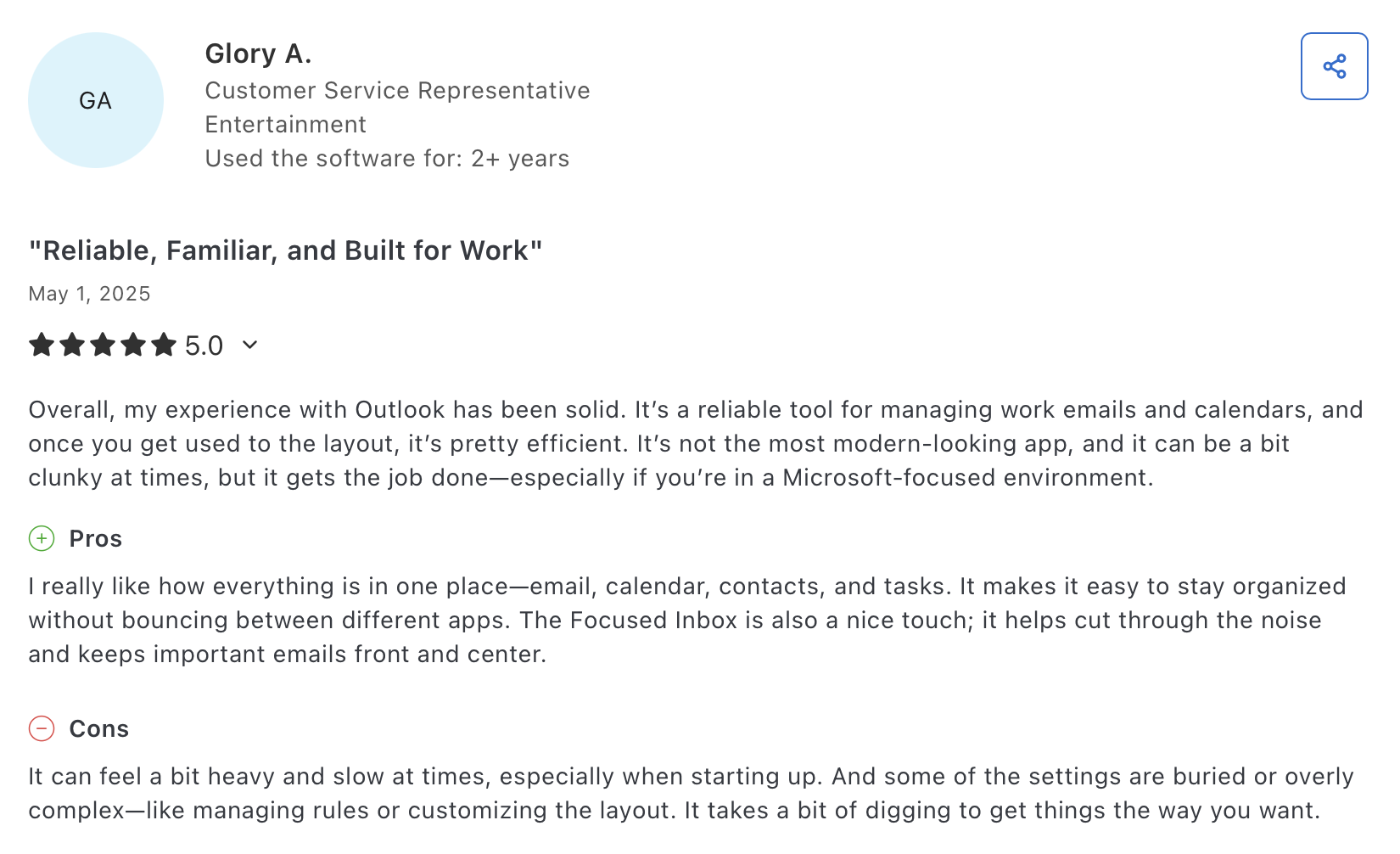Click the first star in the rating
The image size is (1400, 854).
pos(42,346)
